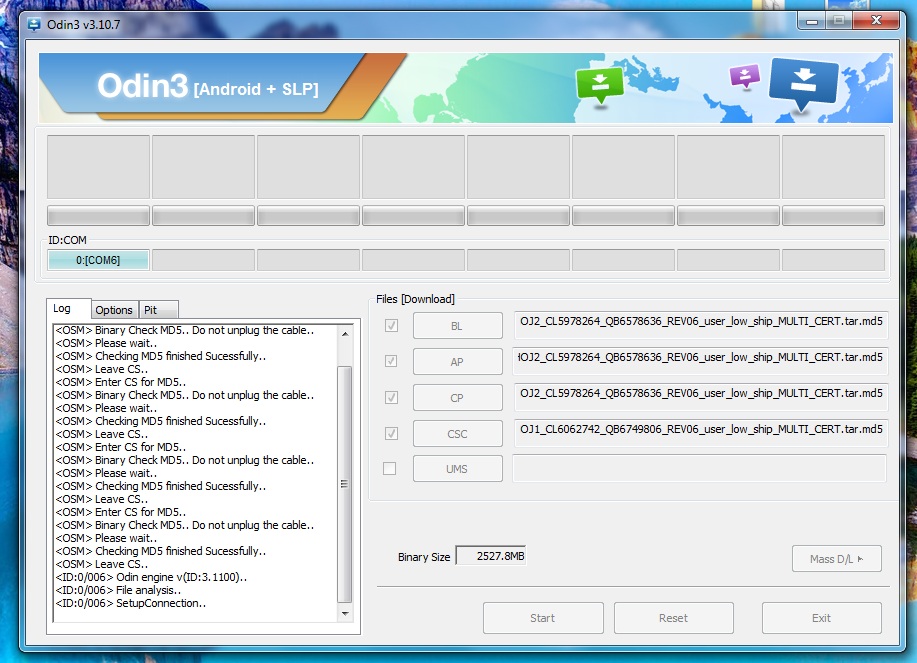Screen dimensions: 917x663
Task: Open the Options tab
Action: coord(114,310)
